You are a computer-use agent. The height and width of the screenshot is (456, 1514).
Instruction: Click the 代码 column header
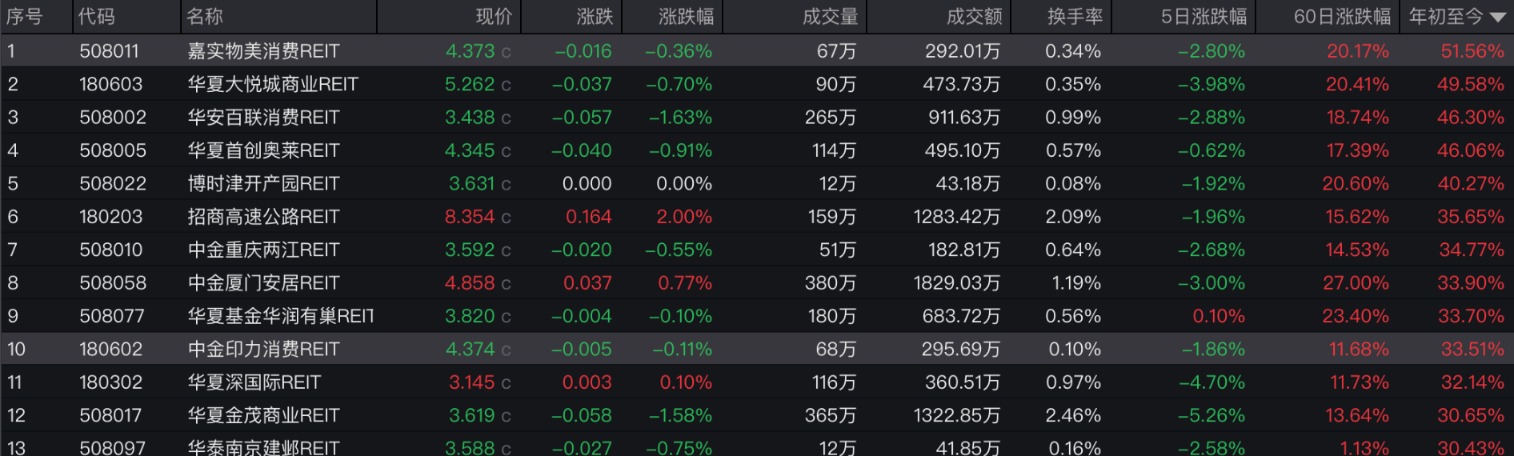[x=97, y=17]
